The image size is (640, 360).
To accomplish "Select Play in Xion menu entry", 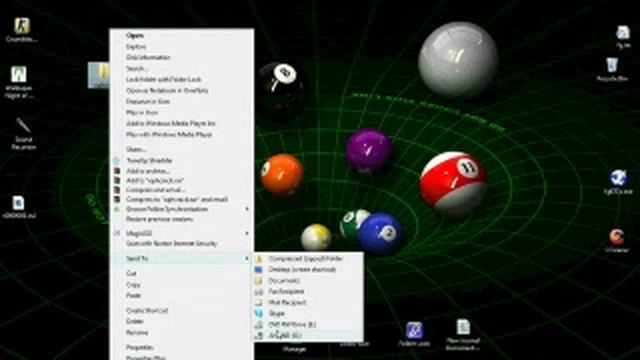I will pos(142,112).
